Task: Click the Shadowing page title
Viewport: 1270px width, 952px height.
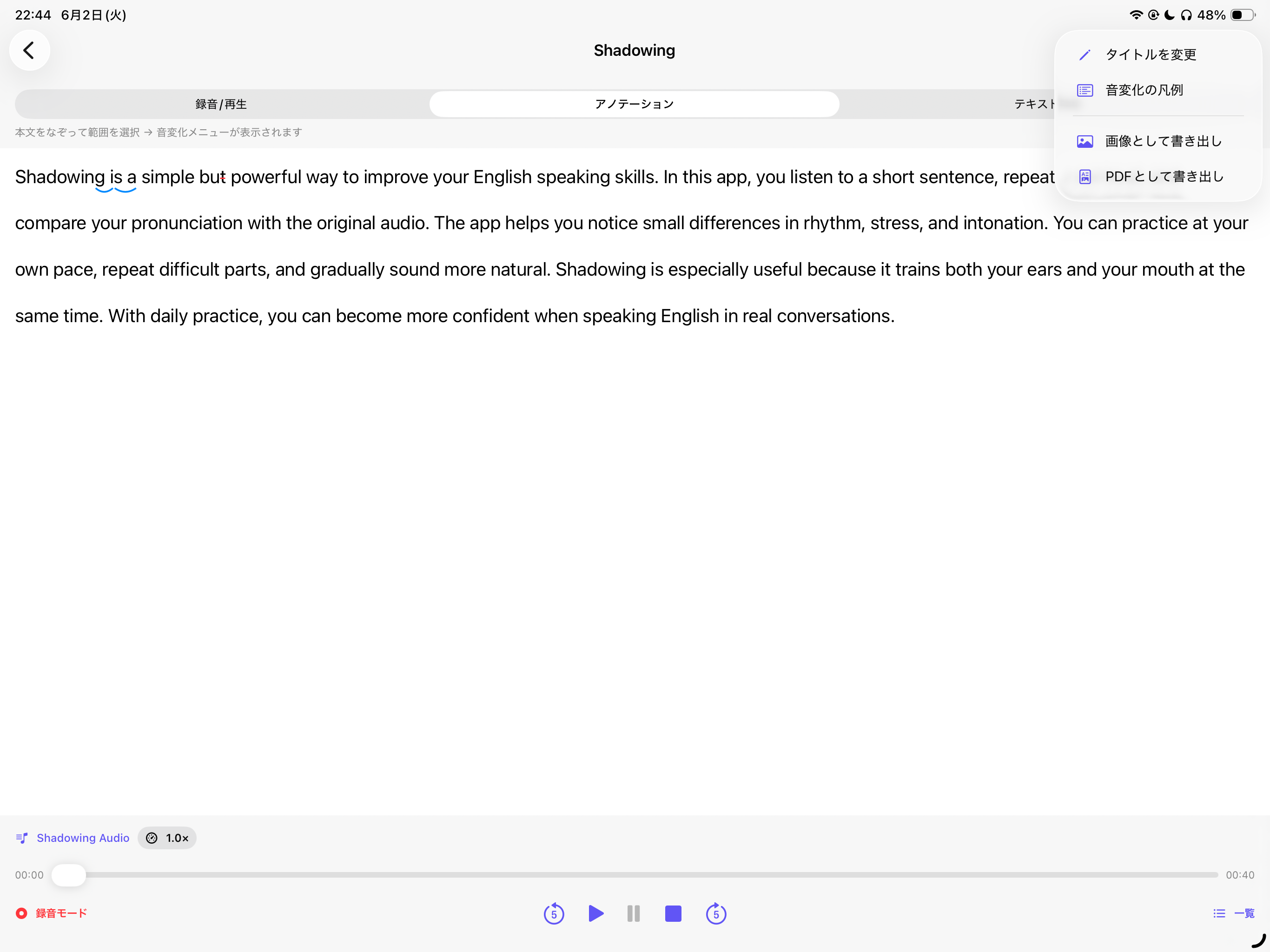Action: pyautogui.click(x=635, y=51)
